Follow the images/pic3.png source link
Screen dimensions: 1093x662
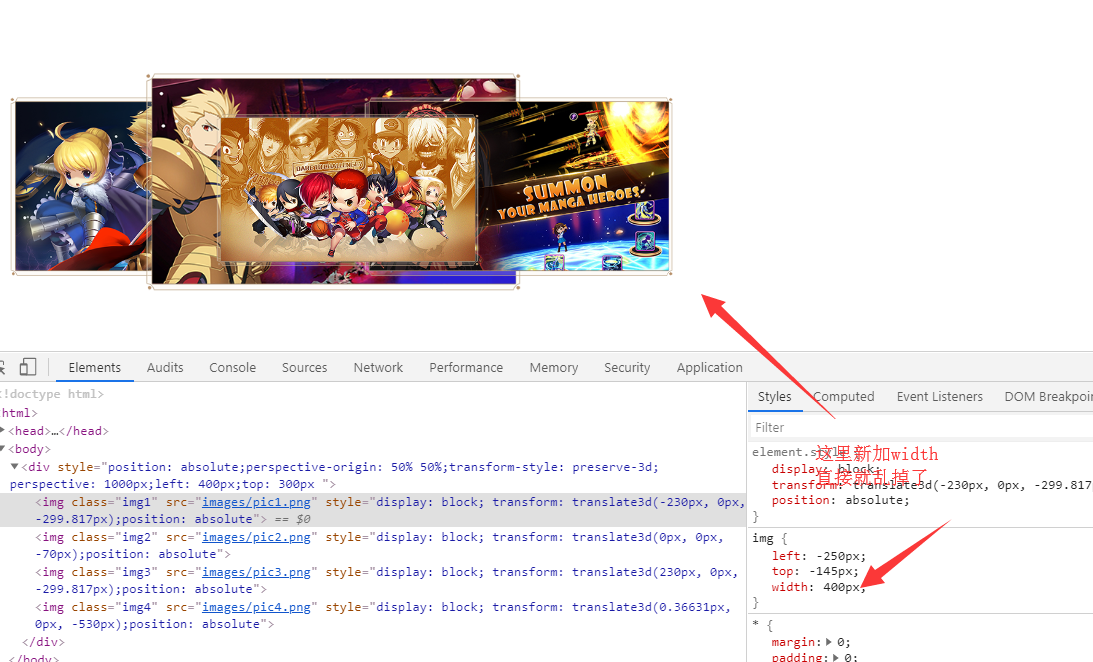[256, 571]
